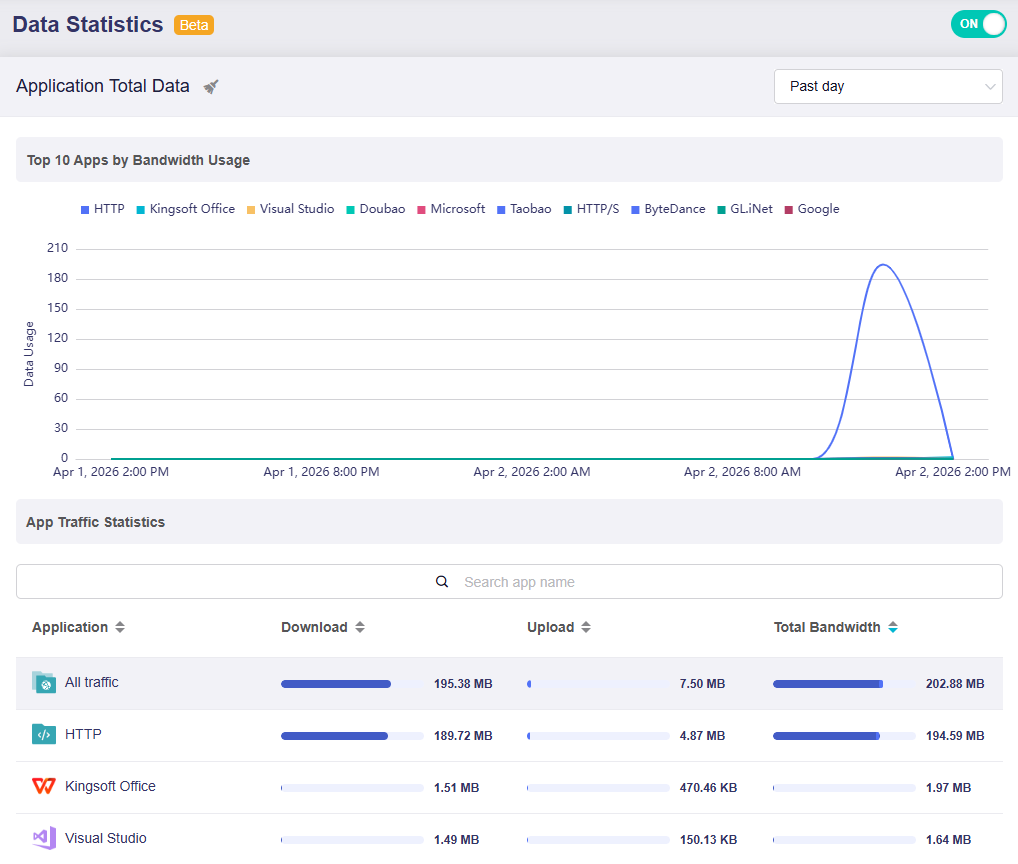Screen dimensions: 1018x864
Task: Click the All traffic folder icon
Action: (42, 682)
